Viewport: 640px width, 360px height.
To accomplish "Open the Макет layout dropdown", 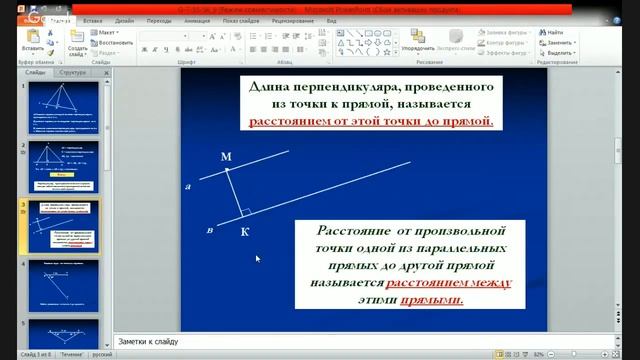I will [105, 32].
